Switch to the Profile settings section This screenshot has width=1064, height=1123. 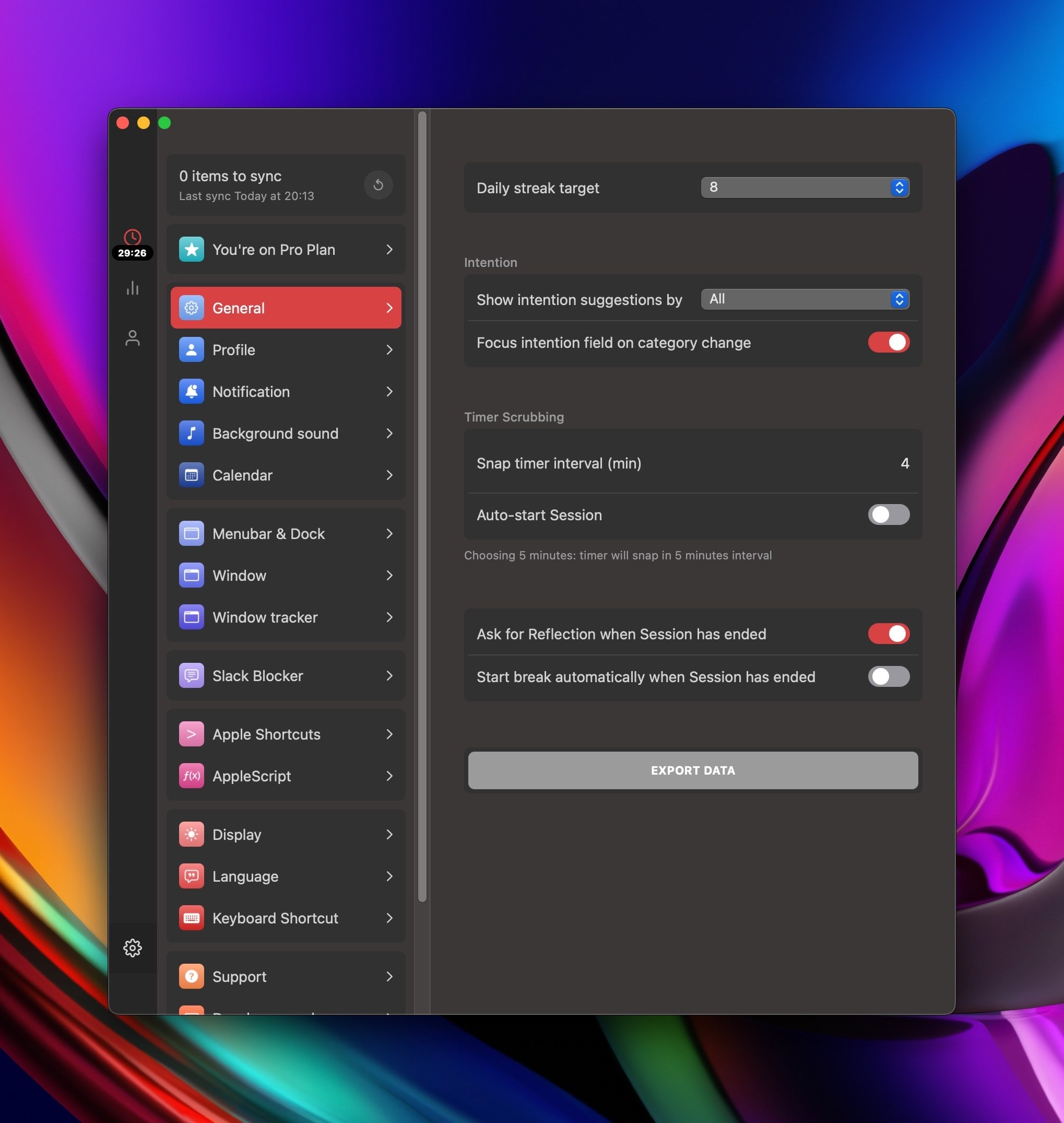(285, 349)
